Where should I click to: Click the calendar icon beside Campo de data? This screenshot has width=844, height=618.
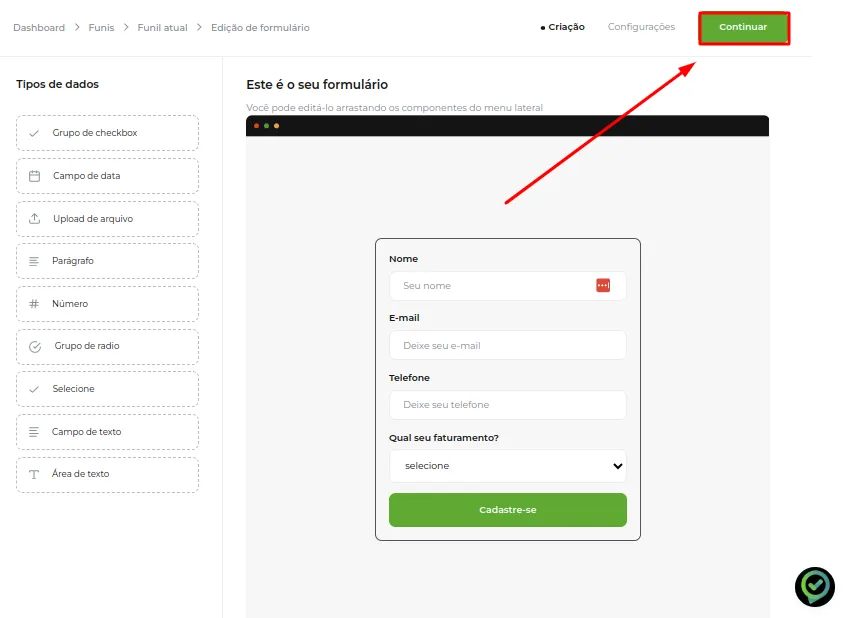pos(34,176)
